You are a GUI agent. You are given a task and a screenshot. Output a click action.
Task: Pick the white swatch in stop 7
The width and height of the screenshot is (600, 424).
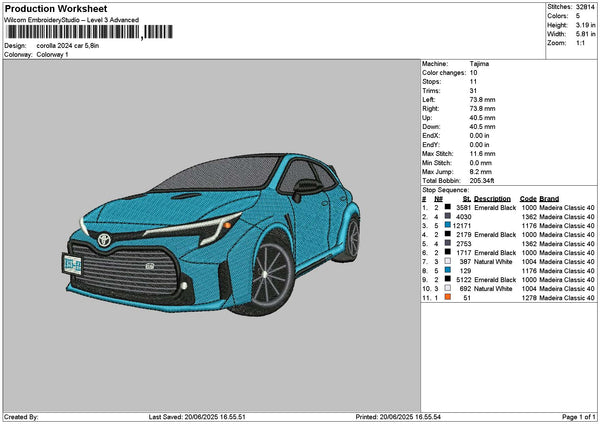[449, 261]
